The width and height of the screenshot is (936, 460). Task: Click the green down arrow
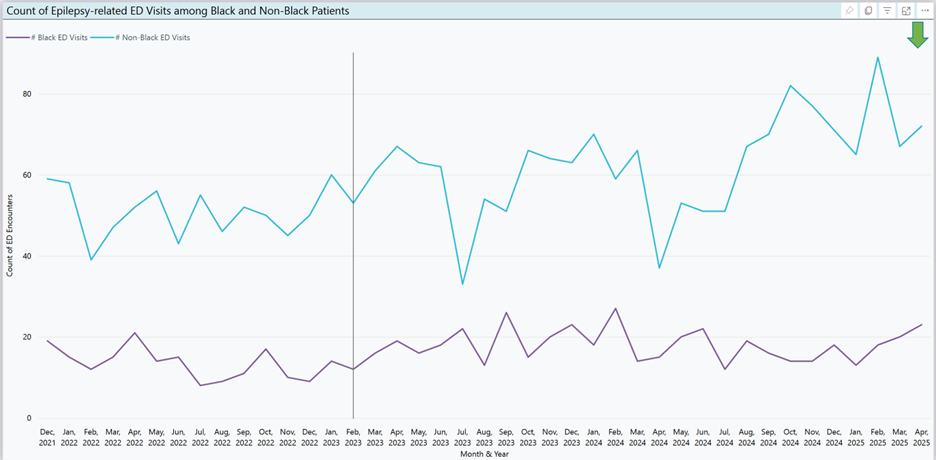tap(917, 35)
